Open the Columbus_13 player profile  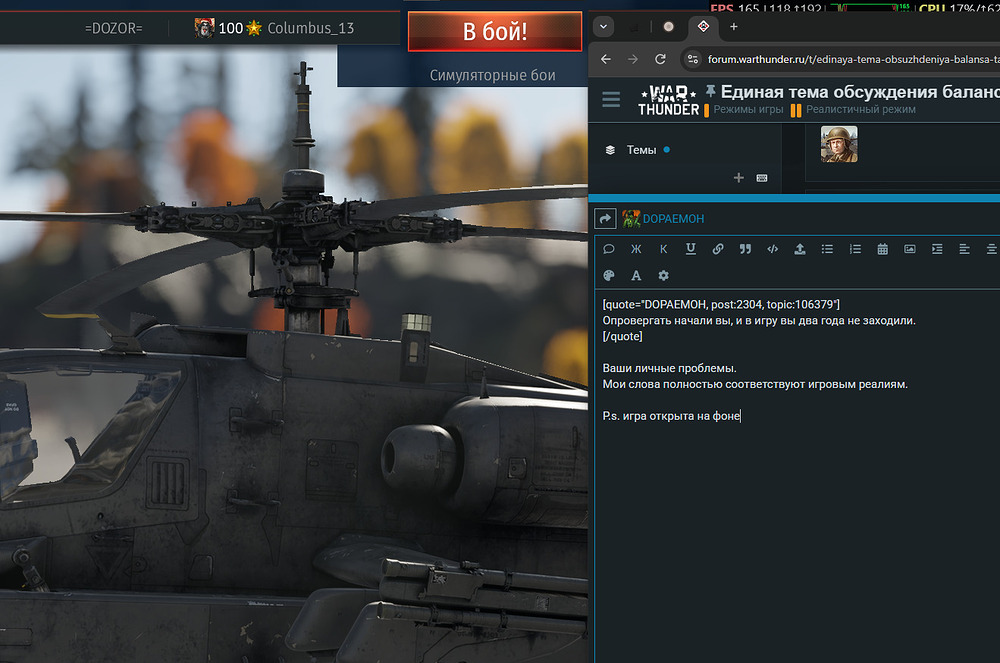pyautogui.click(x=311, y=28)
